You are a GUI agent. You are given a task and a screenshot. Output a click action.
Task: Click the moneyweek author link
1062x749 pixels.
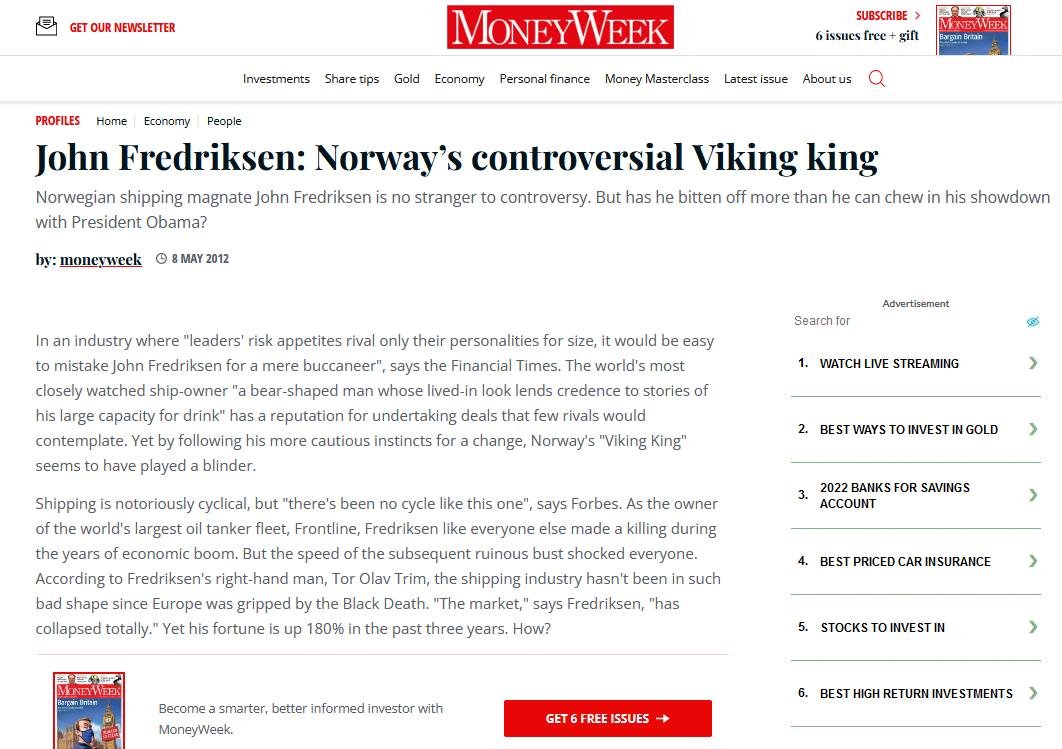coord(100,260)
